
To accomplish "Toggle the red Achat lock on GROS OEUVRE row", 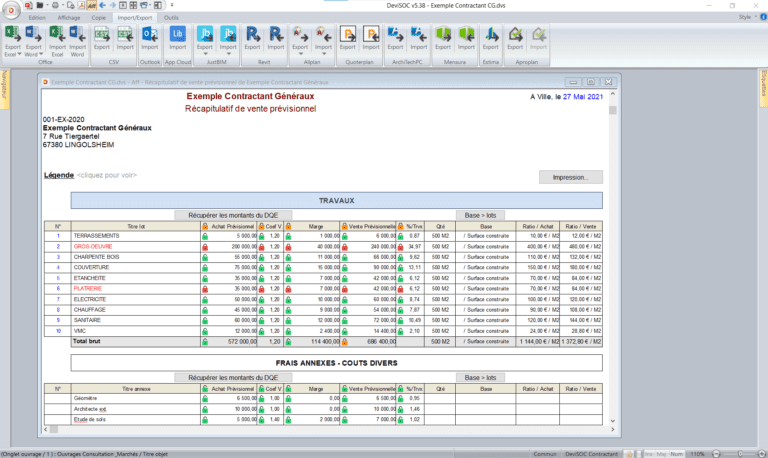I will pos(205,247).
